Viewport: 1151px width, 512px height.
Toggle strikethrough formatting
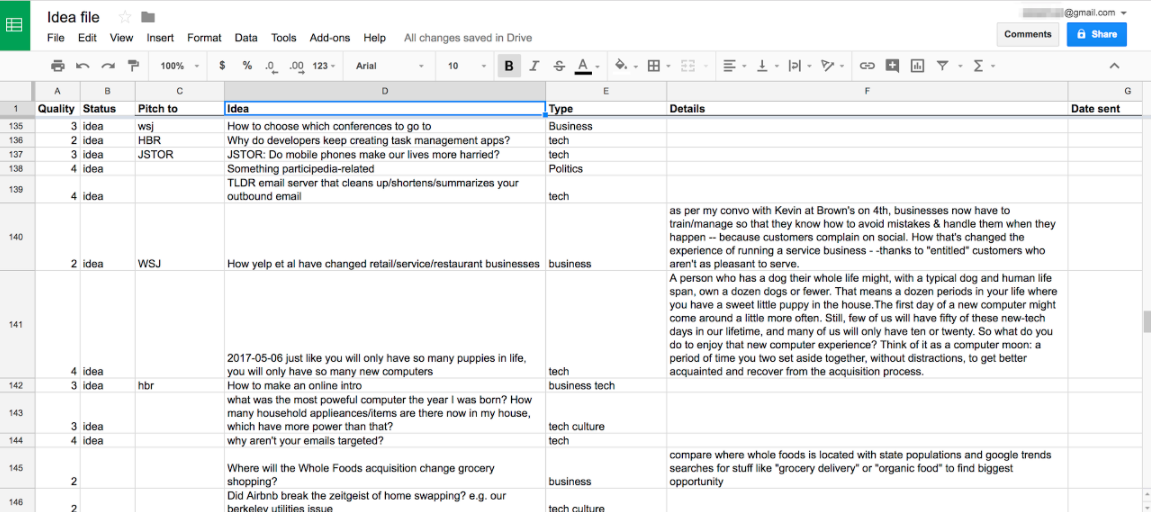point(559,66)
